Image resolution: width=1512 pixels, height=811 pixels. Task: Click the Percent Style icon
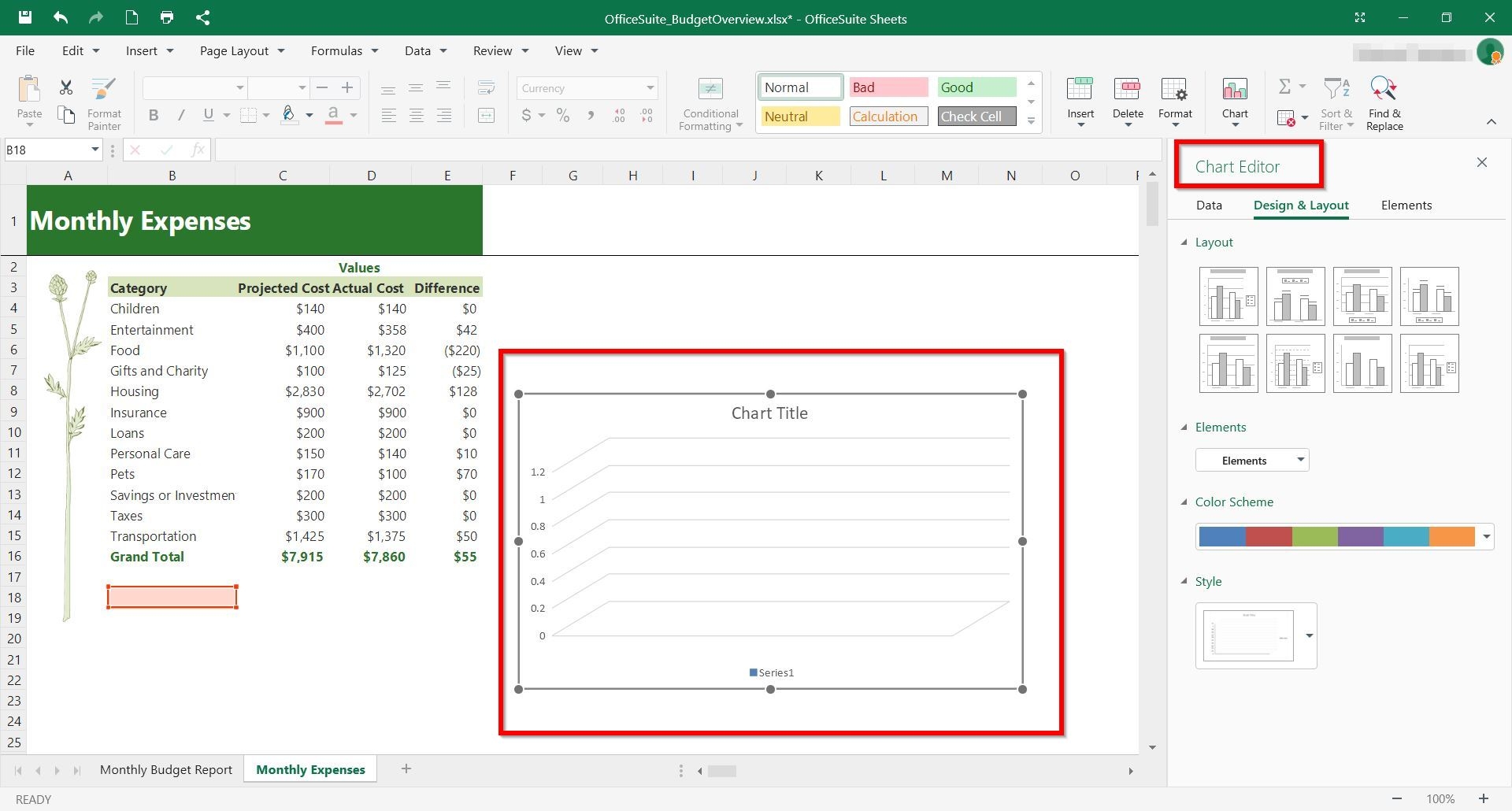[x=562, y=115]
